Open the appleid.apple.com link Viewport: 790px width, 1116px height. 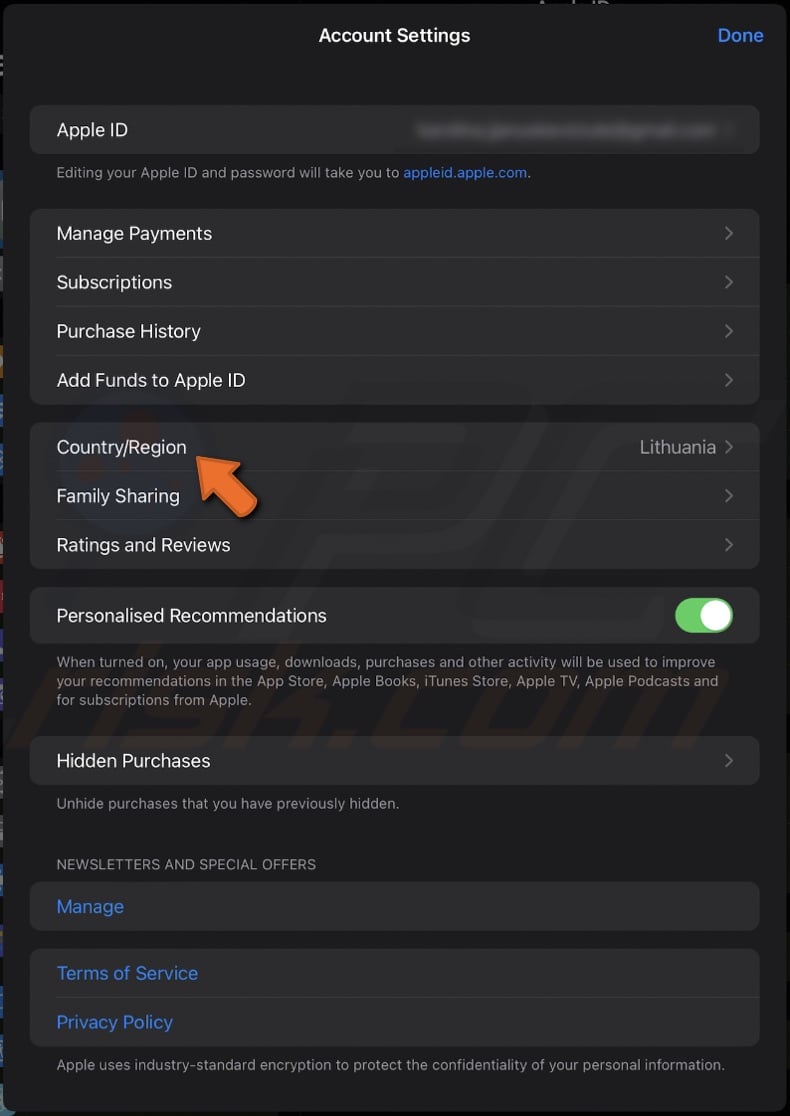465,172
